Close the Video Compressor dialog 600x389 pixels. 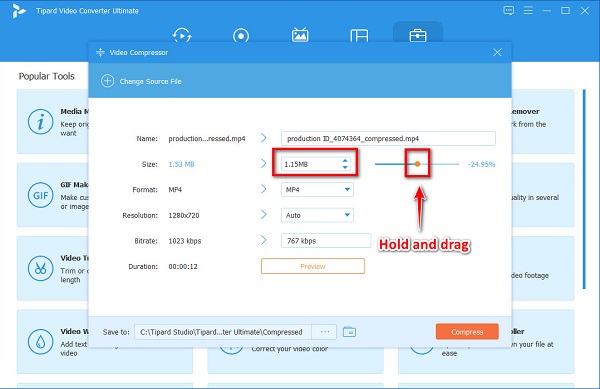pos(497,52)
